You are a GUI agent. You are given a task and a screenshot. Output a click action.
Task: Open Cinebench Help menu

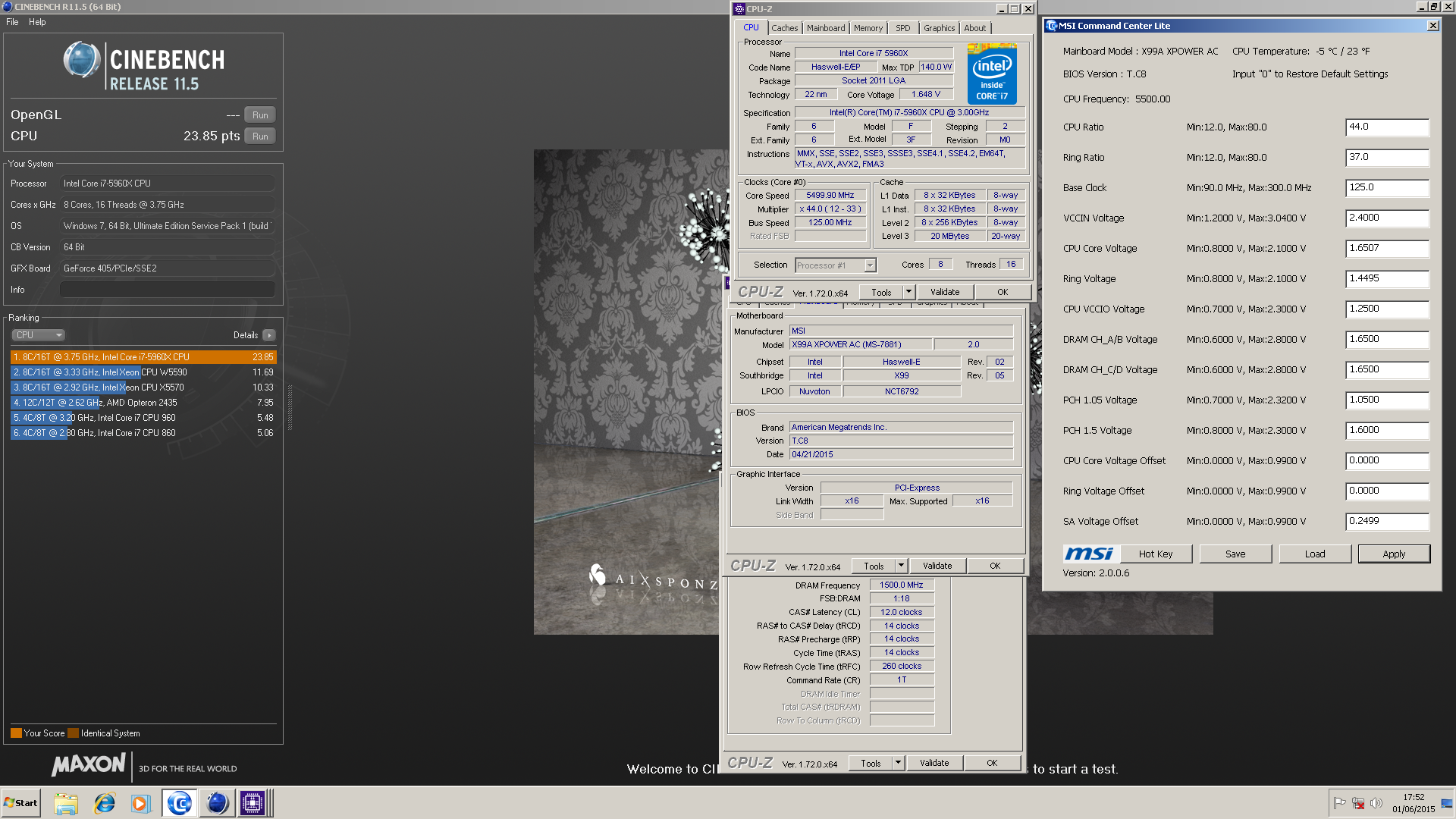tap(37, 22)
